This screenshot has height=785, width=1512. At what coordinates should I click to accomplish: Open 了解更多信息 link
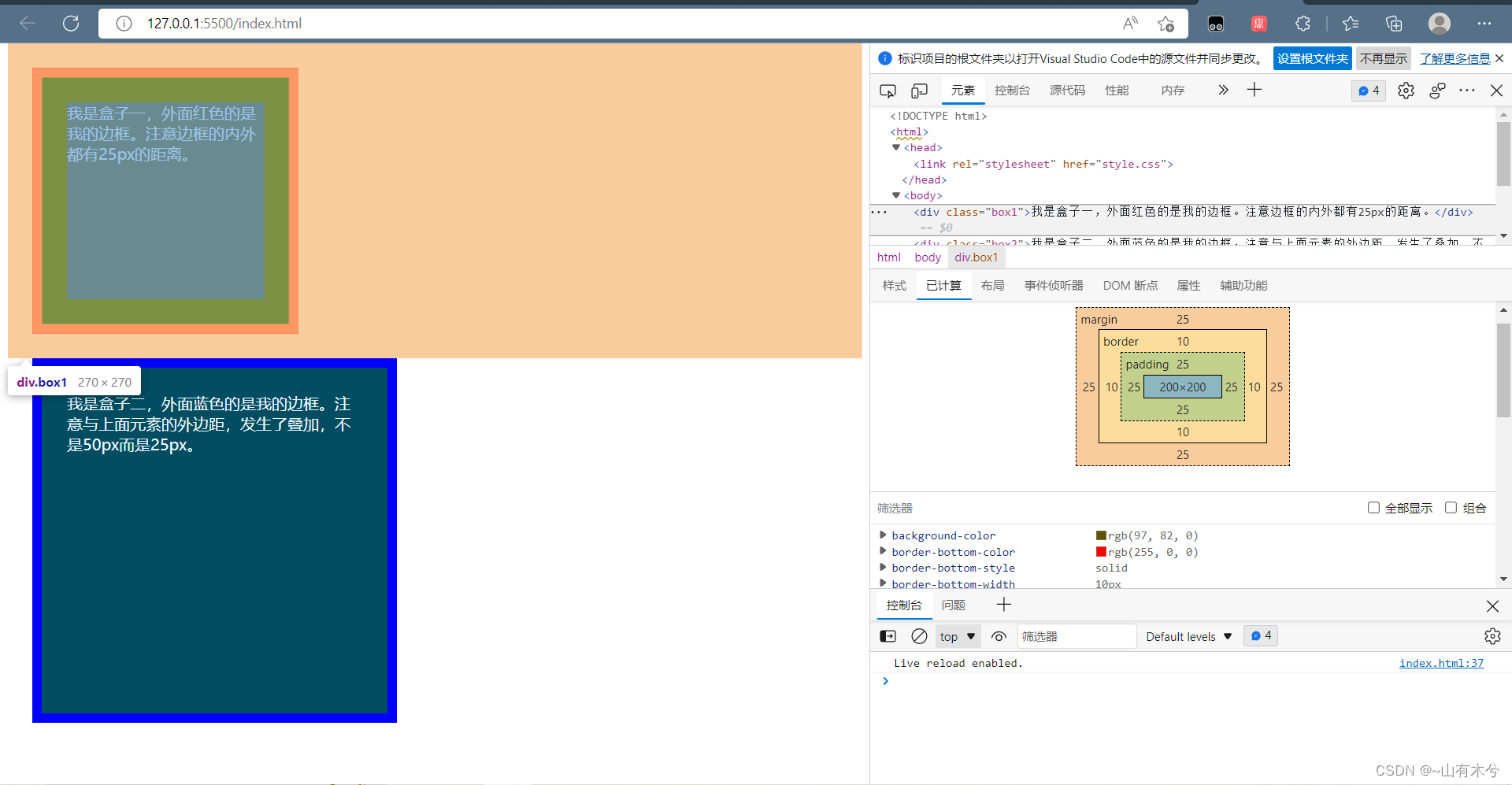[x=1455, y=58]
